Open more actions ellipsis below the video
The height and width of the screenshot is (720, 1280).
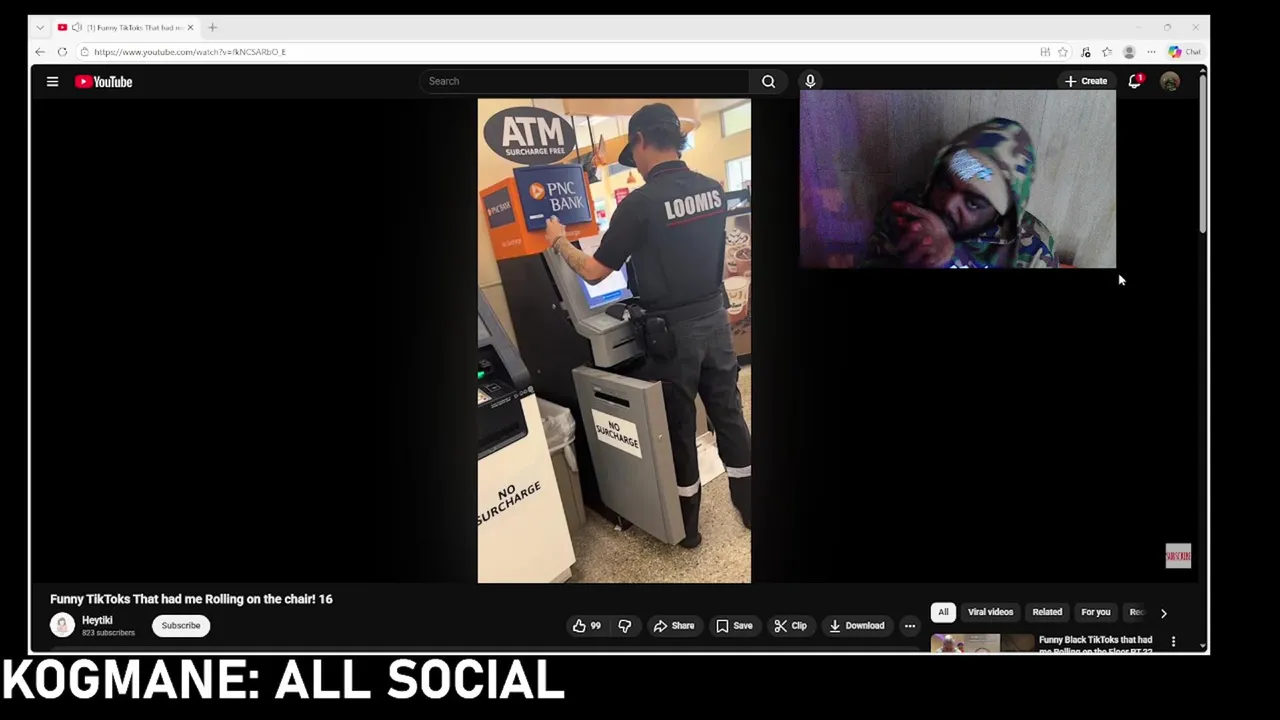point(910,626)
